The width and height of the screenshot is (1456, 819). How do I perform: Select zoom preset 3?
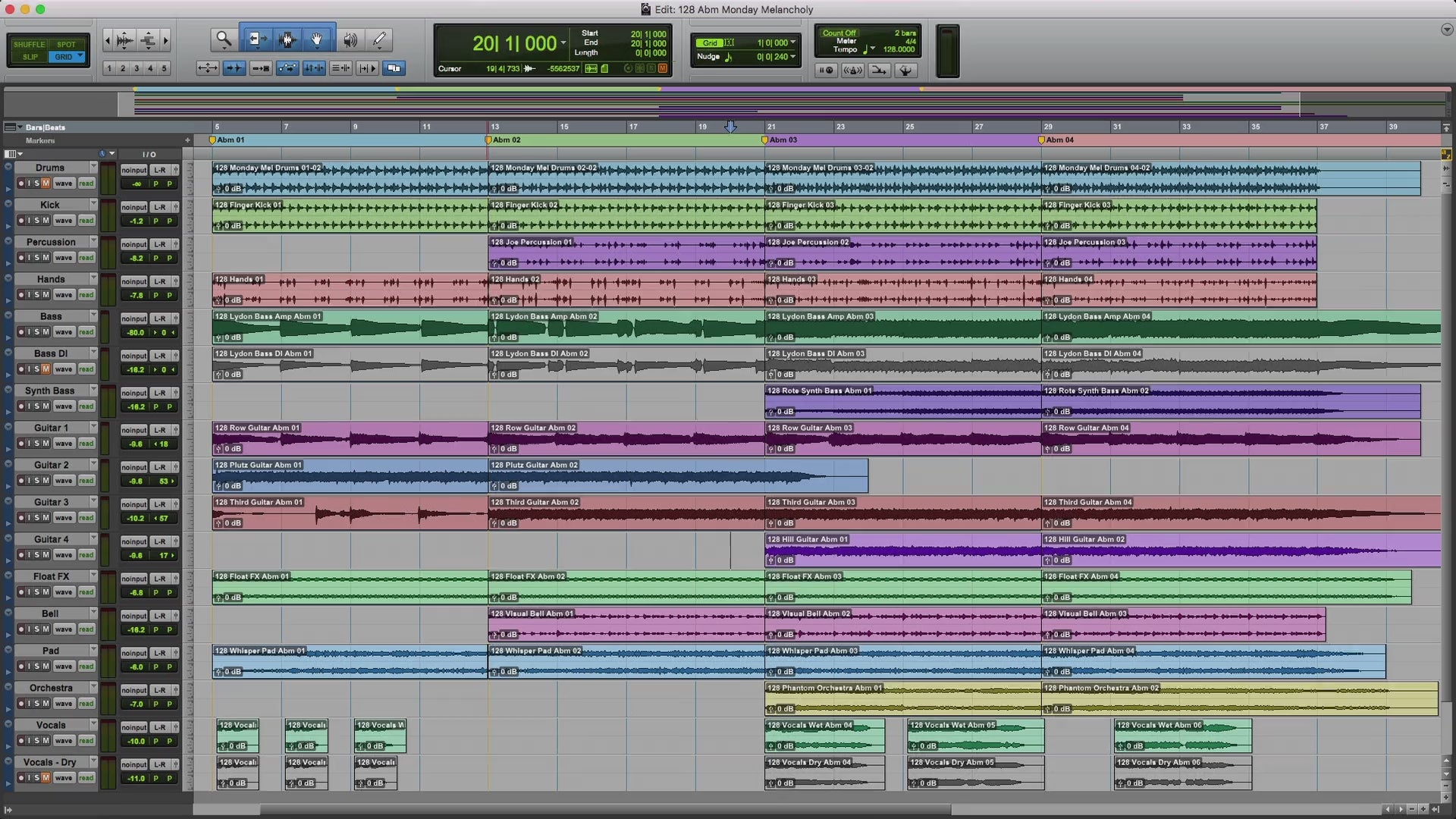(x=136, y=68)
